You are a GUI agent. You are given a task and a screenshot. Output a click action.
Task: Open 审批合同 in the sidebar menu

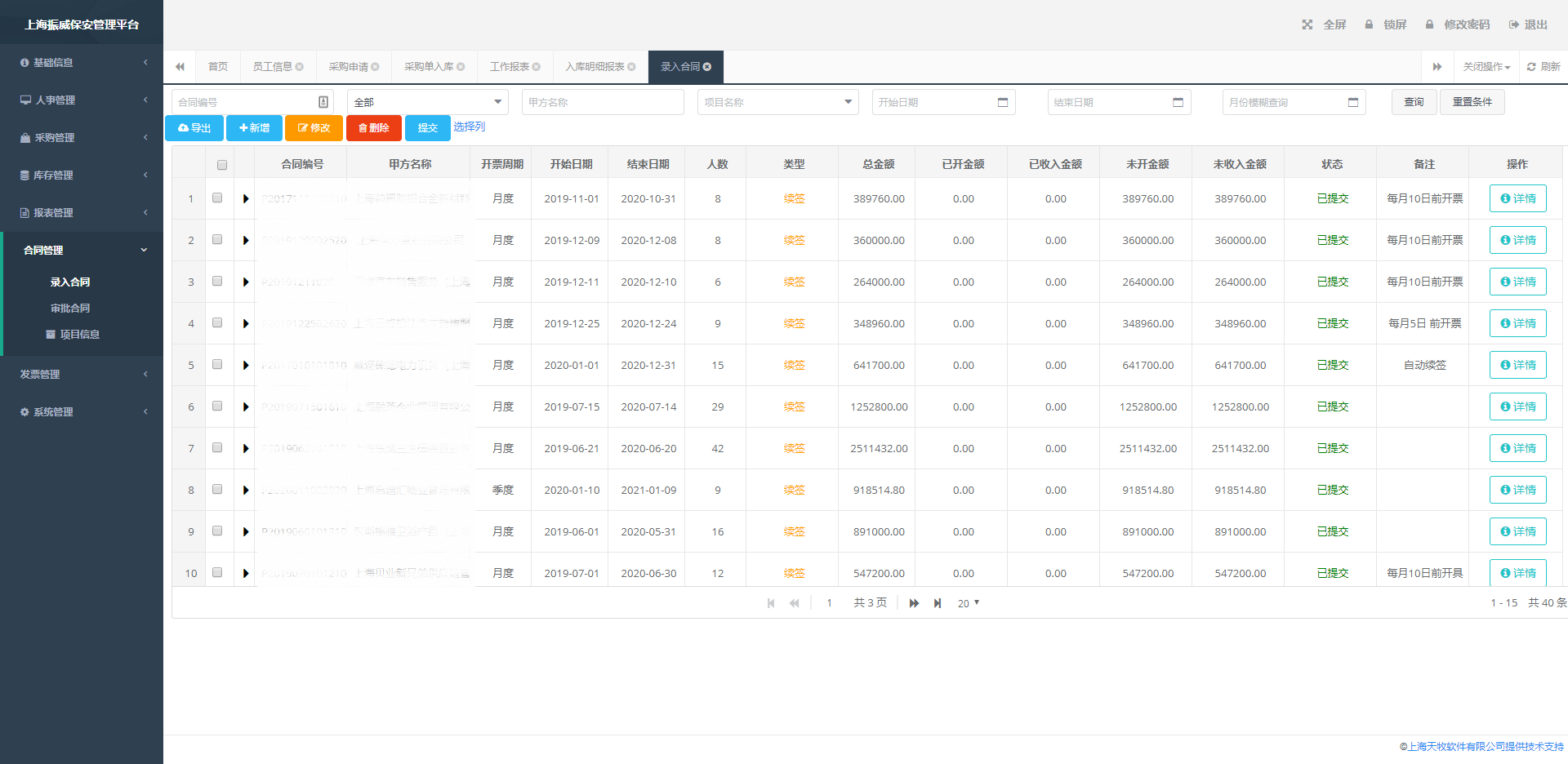tap(70, 309)
